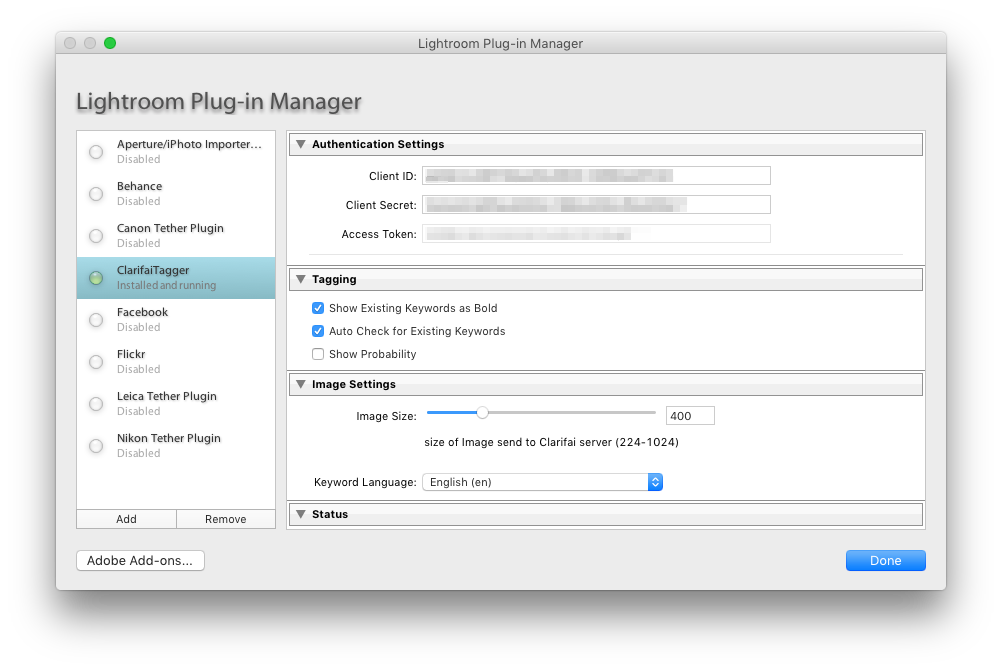
Task: Click the Leica Tether Plugin status circle
Action: 96,404
